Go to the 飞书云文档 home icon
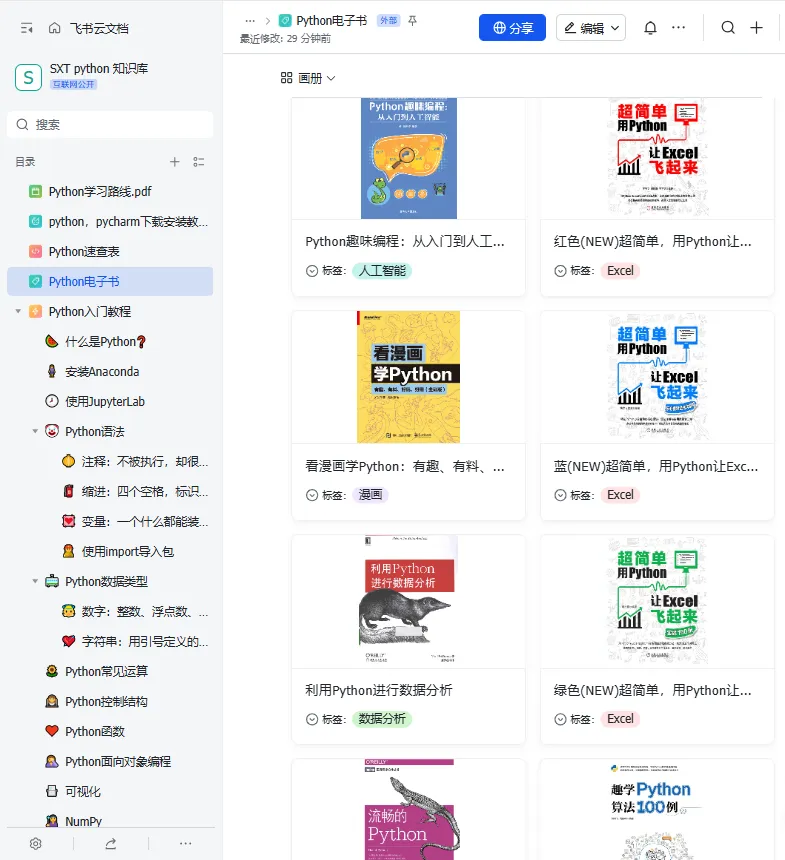Screen dimensions: 785x860 [x=54, y=28]
